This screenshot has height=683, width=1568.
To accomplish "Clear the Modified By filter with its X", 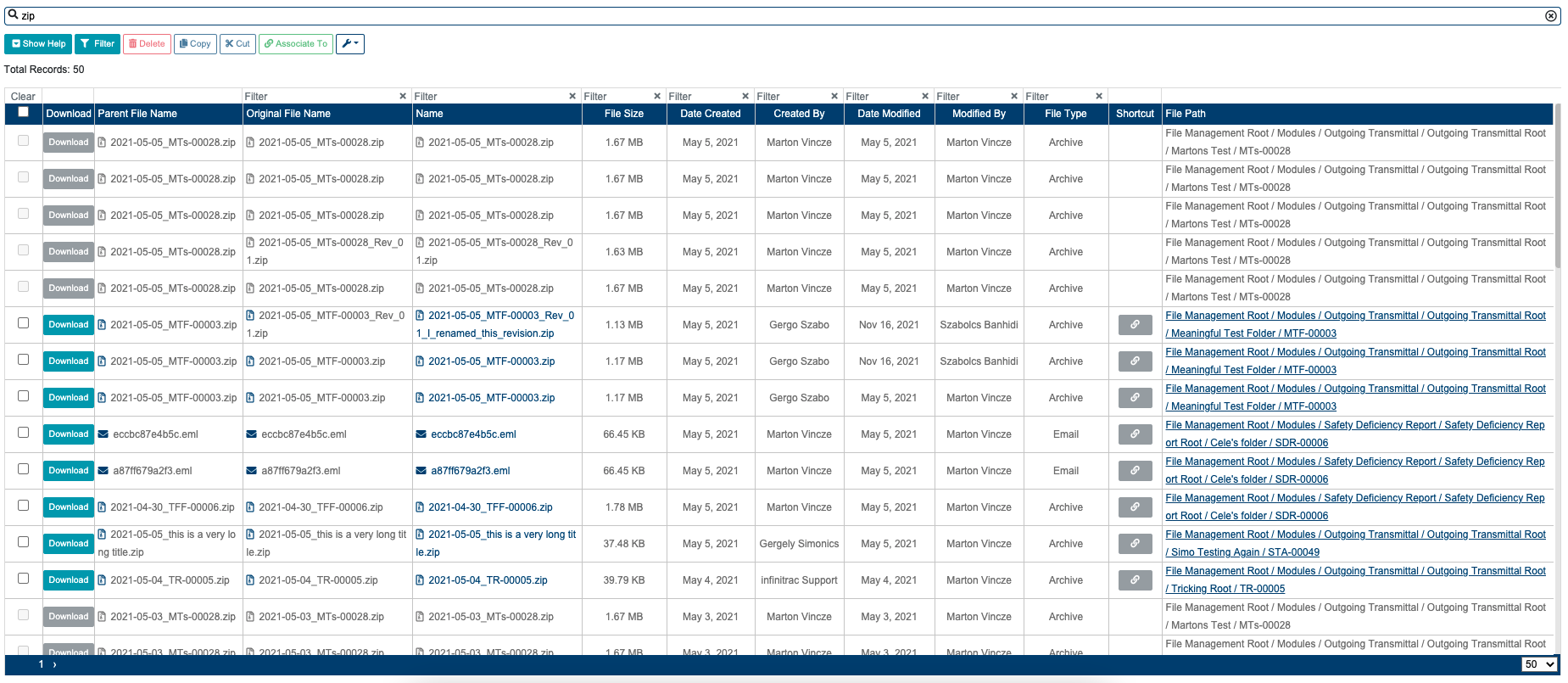I will (1014, 96).
